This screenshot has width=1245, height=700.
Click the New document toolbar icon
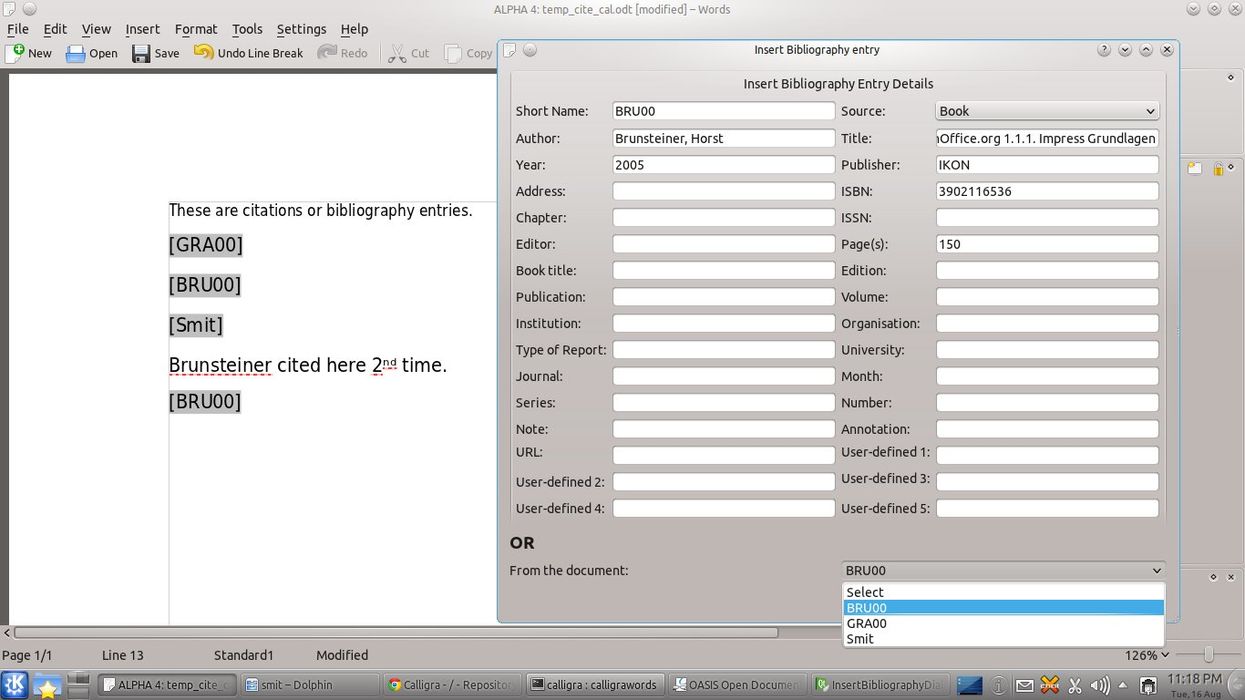pos(17,53)
